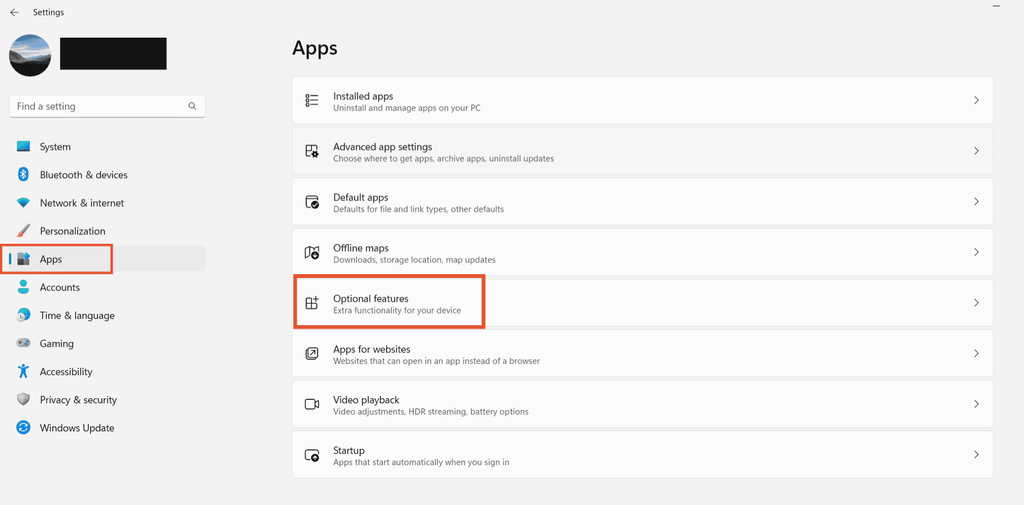The image size is (1024, 505).
Task: Click the Windows Update sync icon
Action: (x=24, y=427)
